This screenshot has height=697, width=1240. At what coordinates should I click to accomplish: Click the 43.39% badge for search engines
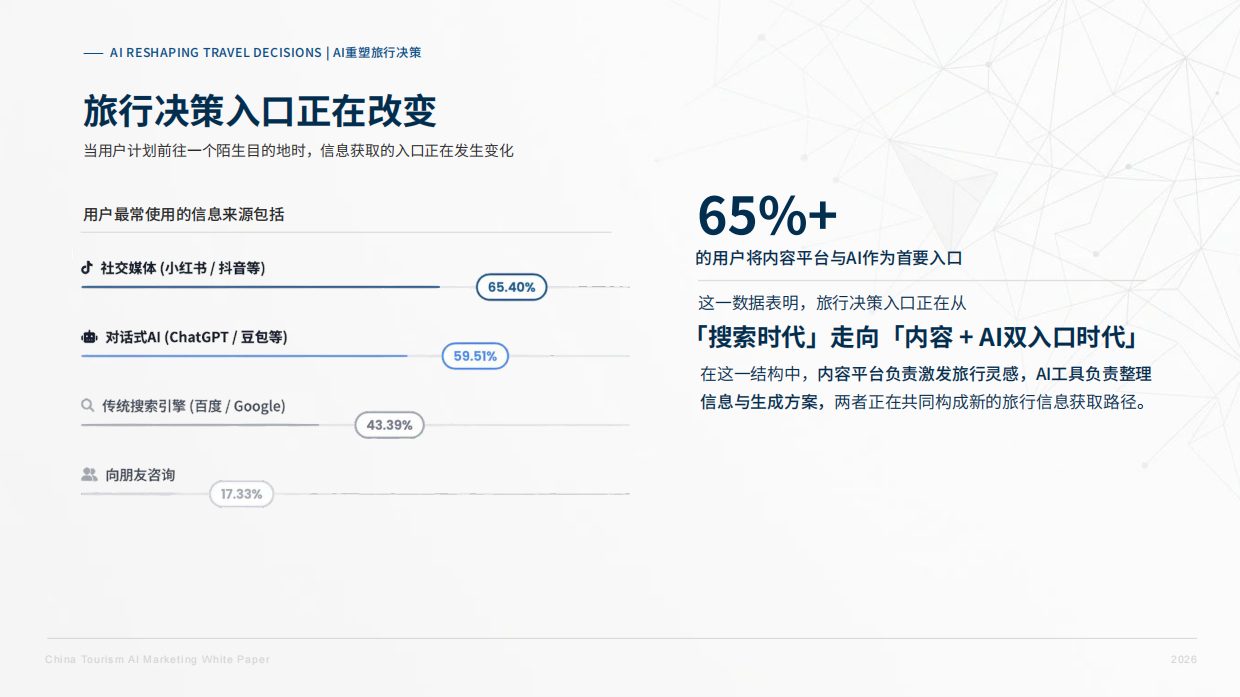(389, 425)
